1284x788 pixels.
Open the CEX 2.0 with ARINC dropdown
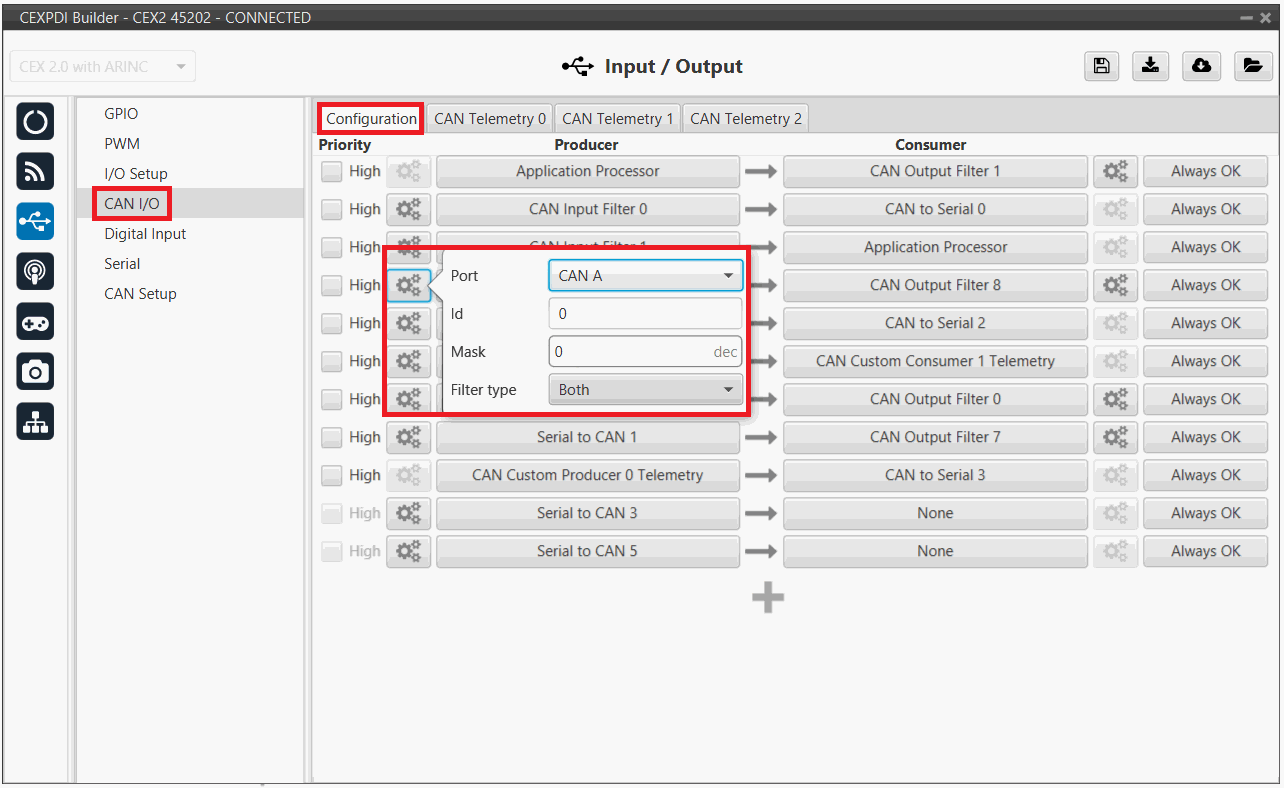102,67
